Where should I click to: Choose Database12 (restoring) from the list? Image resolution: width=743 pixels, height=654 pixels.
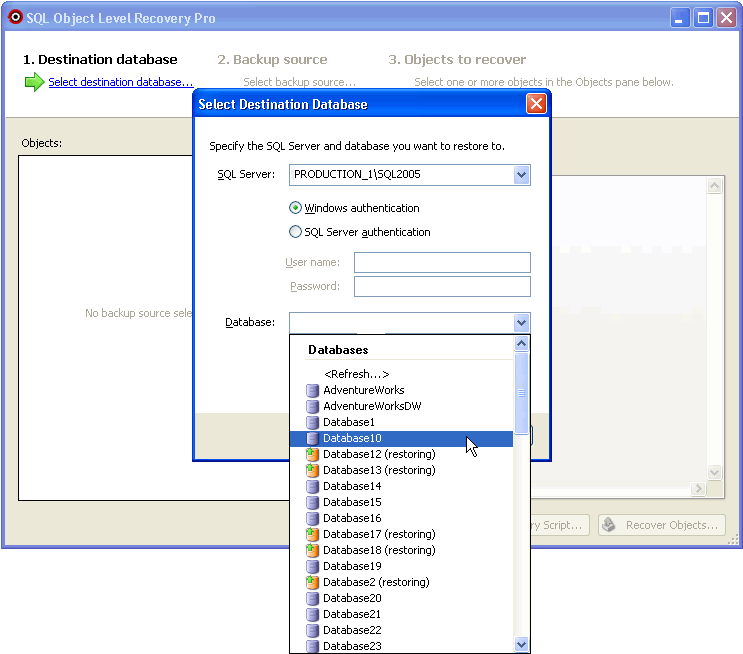[x=379, y=454]
